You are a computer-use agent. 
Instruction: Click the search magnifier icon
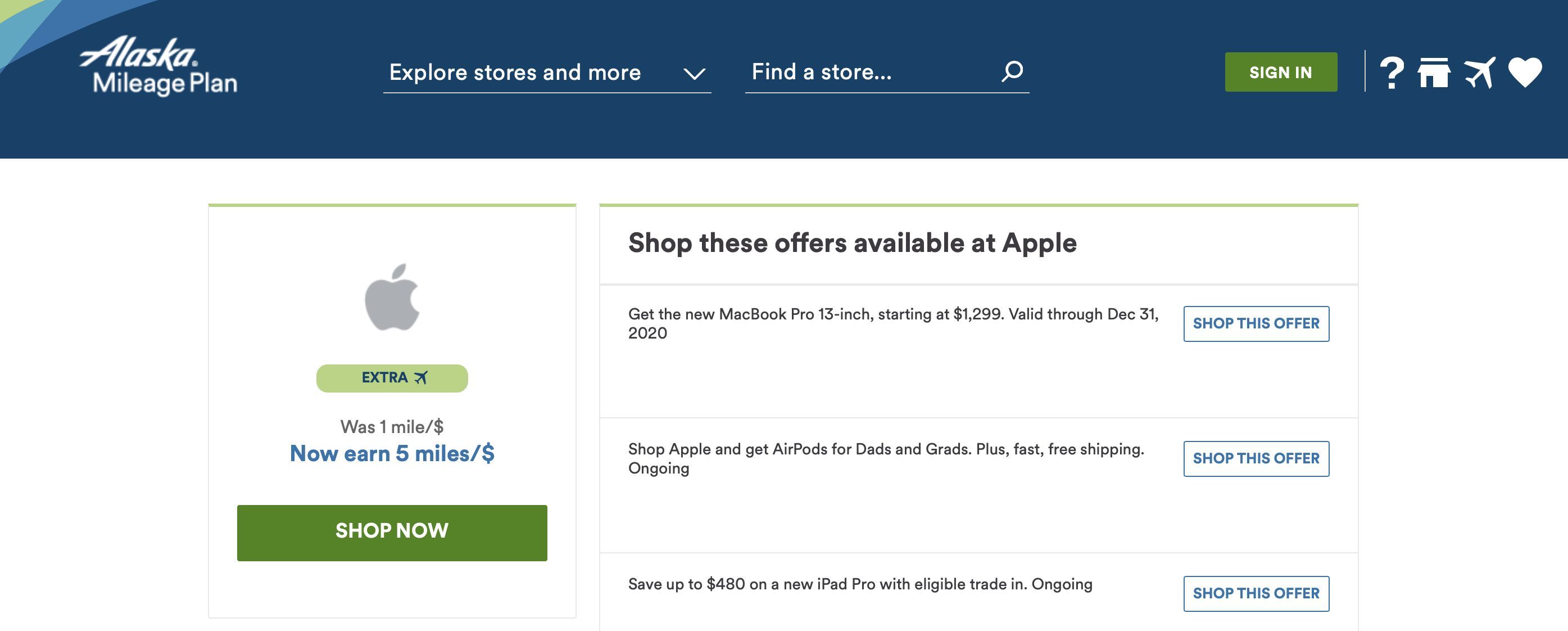1012,71
